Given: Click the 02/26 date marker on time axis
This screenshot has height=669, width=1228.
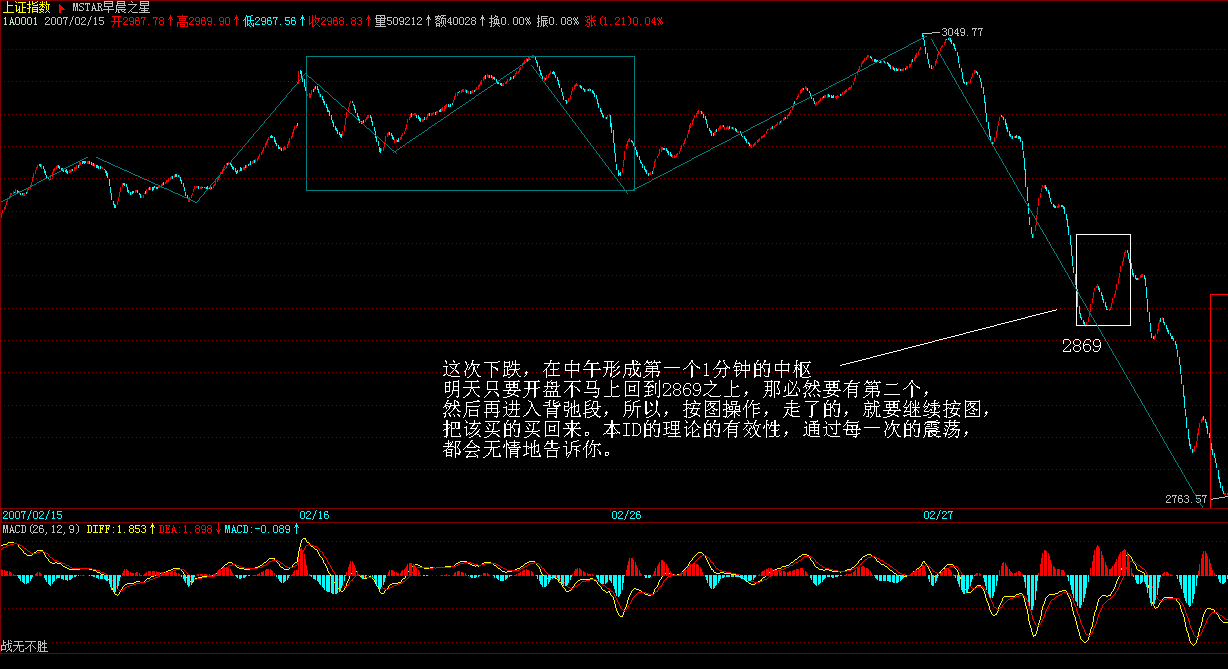Looking at the screenshot, I should (626, 515).
